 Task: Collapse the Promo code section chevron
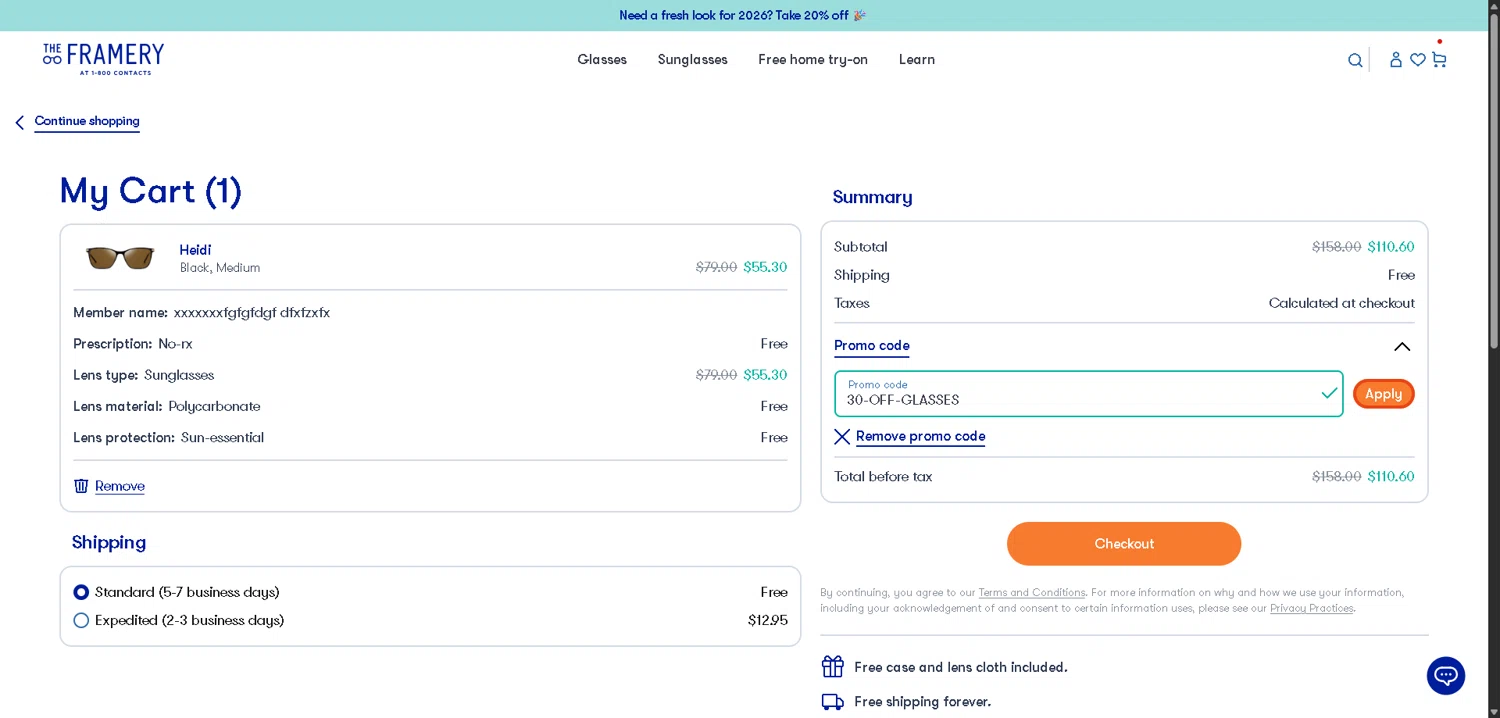point(1402,347)
